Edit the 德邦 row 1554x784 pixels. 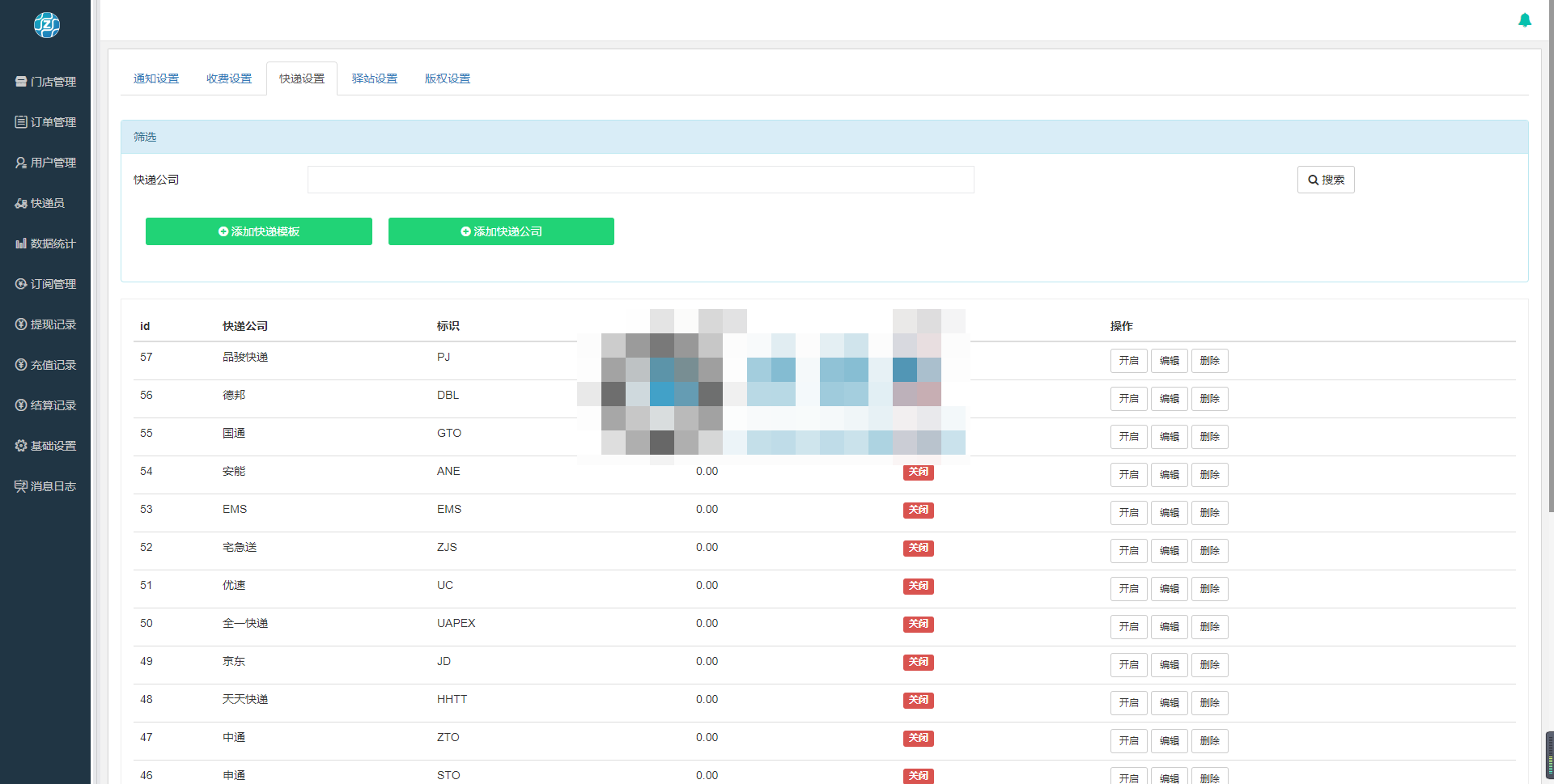(1169, 399)
